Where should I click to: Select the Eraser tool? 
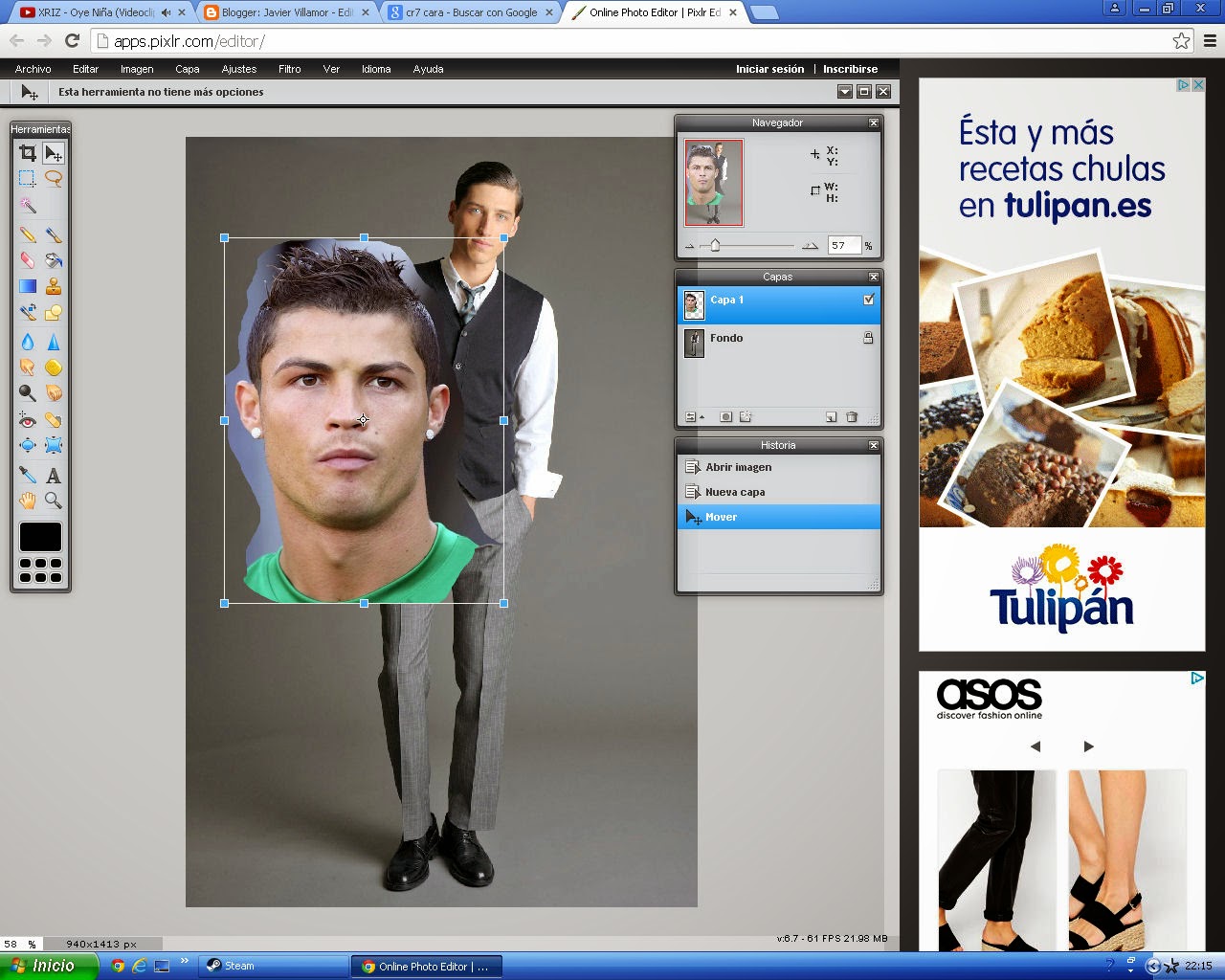coord(28,260)
